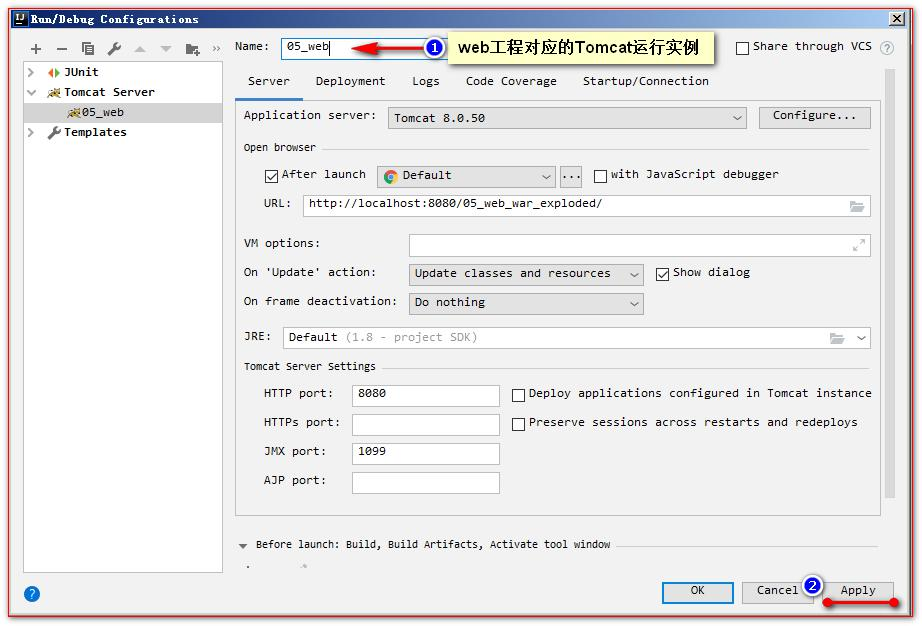Select the 05_web configuration in tree
The image size is (922, 626).
click(123, 112)
